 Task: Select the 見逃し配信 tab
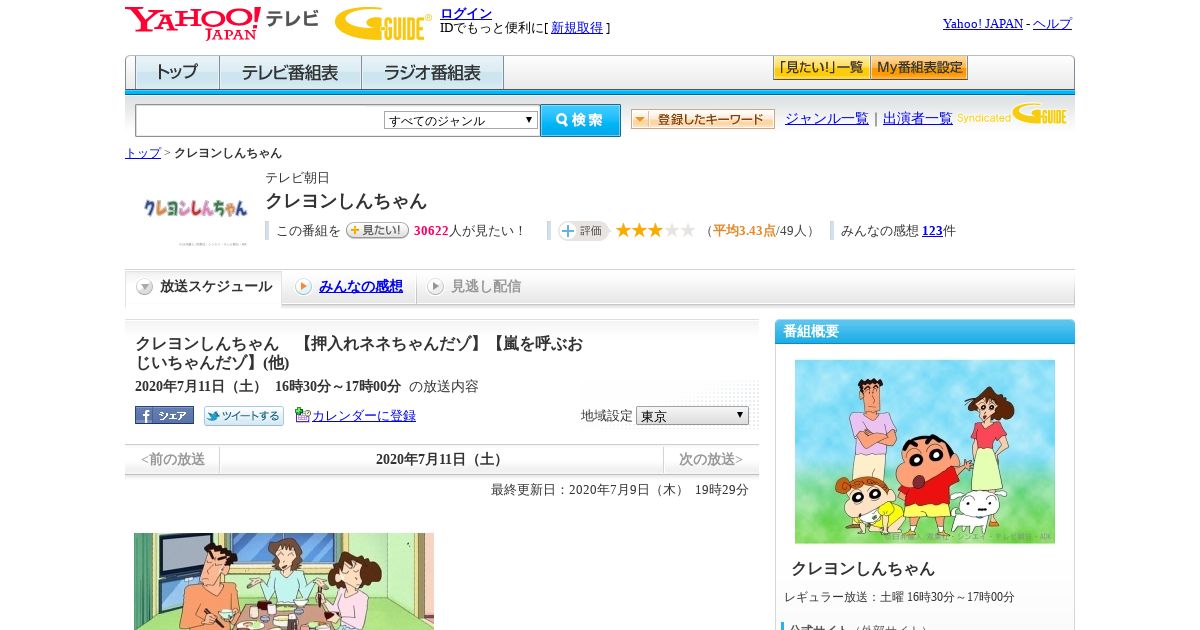(474, 287)
